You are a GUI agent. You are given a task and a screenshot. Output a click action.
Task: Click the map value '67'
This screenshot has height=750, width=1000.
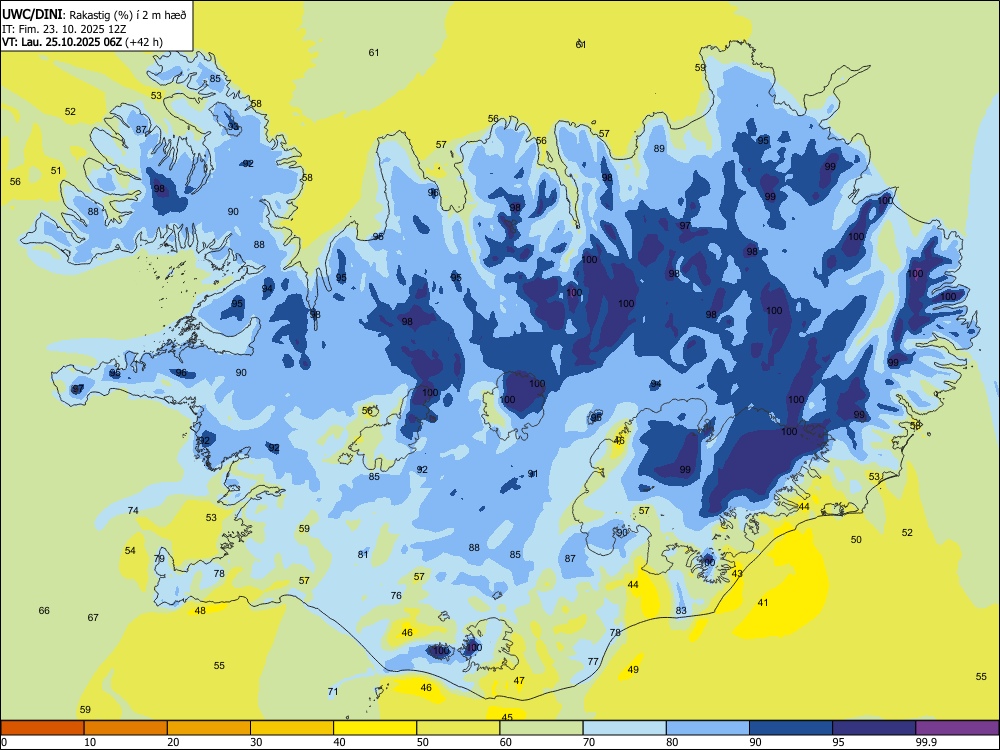tap(93, 618)
